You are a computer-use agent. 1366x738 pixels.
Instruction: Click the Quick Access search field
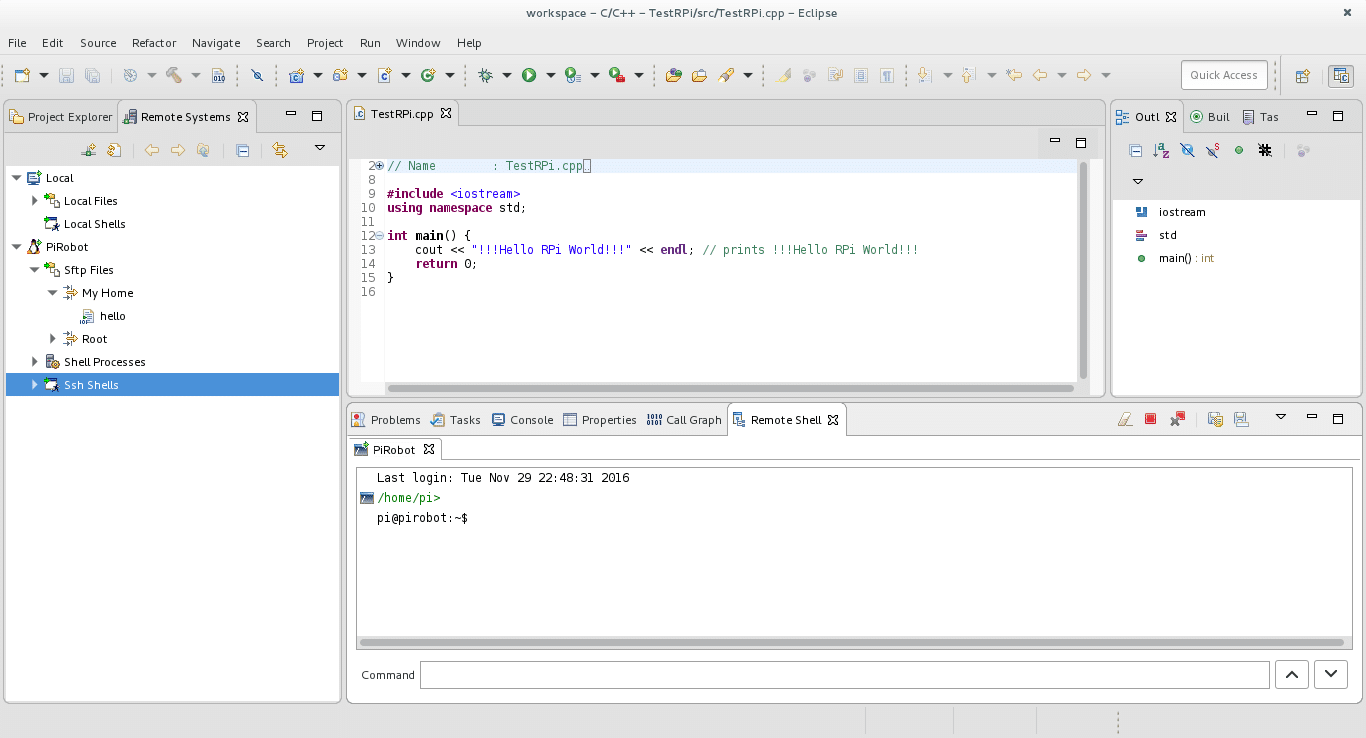pos(1224,75)
